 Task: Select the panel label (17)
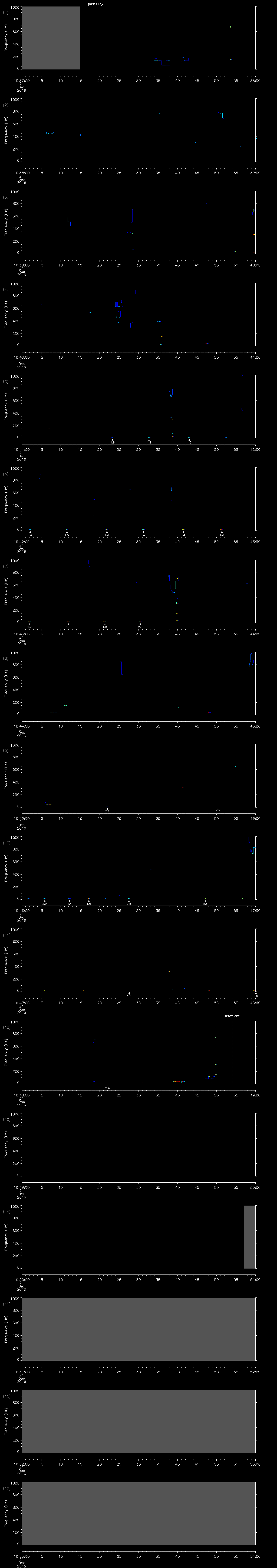click(6, 1488)
